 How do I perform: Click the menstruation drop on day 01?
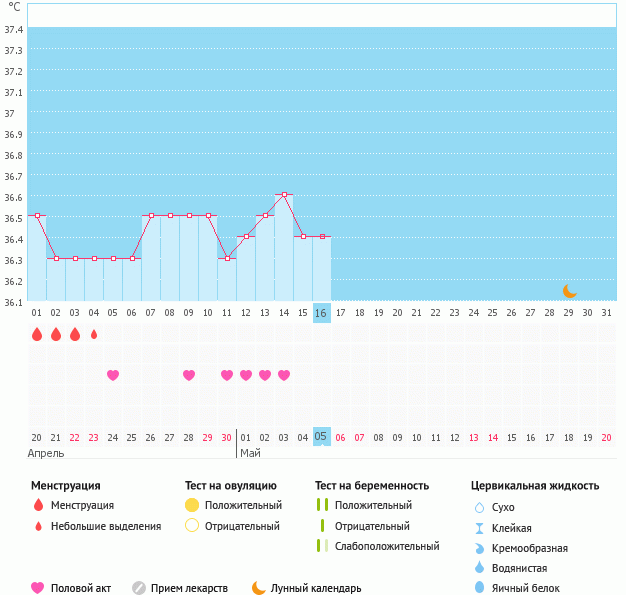coord(37,334)
